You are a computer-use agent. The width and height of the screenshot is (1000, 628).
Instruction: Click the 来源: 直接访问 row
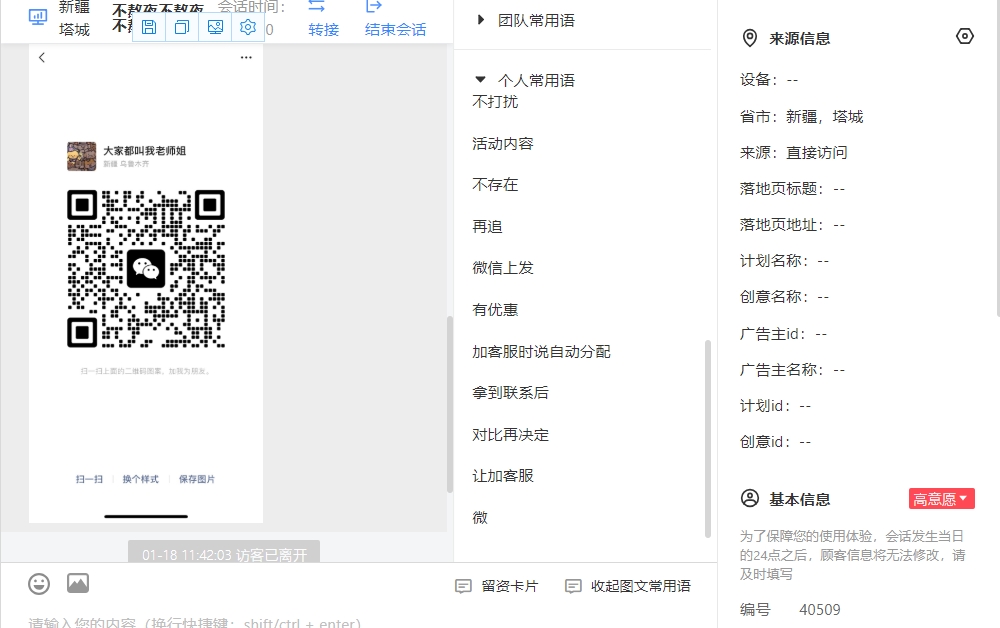click(793, 152)
